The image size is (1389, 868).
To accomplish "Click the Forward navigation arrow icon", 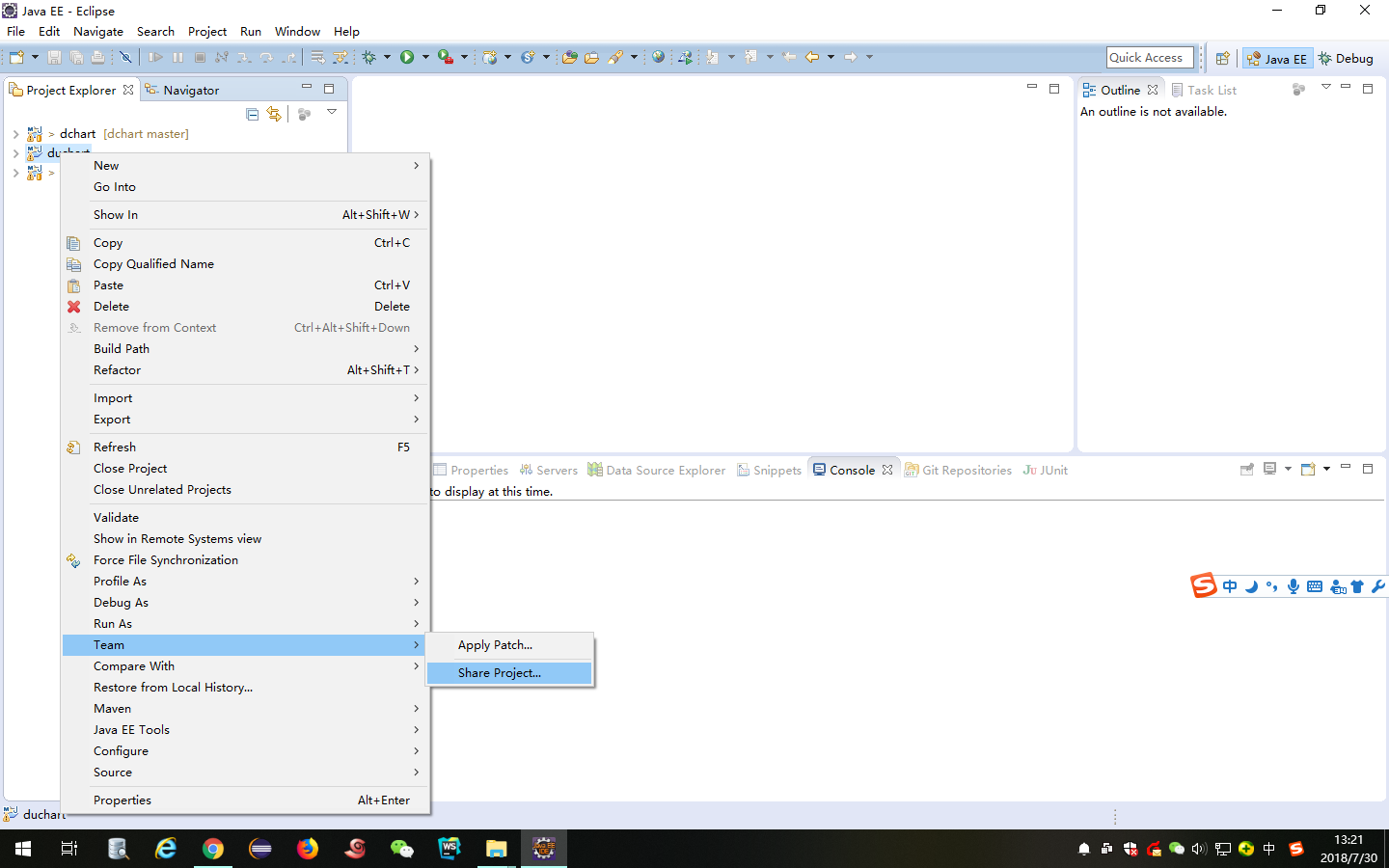I will [x=850, y=57].
